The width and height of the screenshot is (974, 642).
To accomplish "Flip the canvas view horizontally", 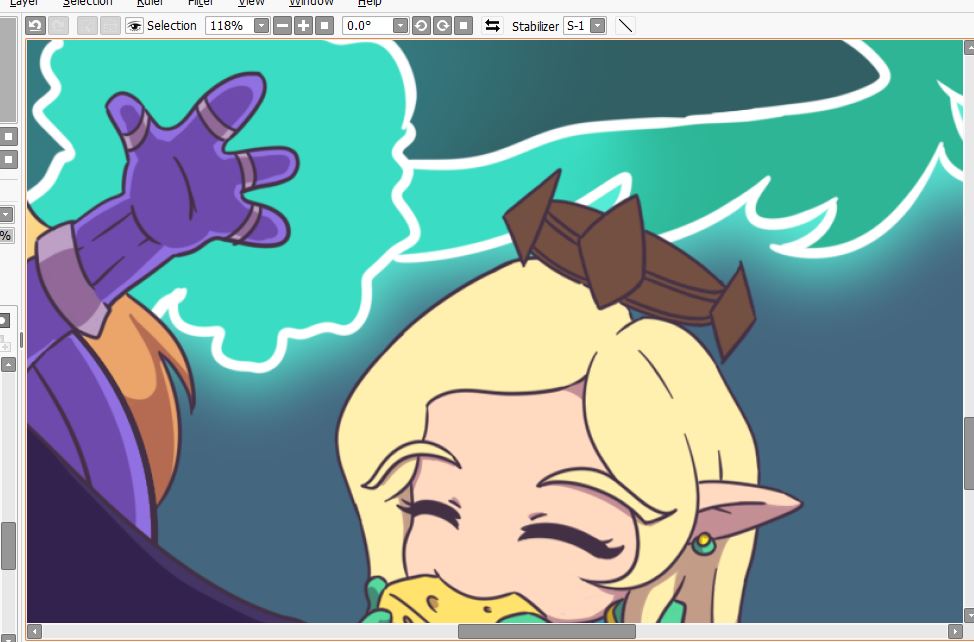I will click(x=492, y=25).
